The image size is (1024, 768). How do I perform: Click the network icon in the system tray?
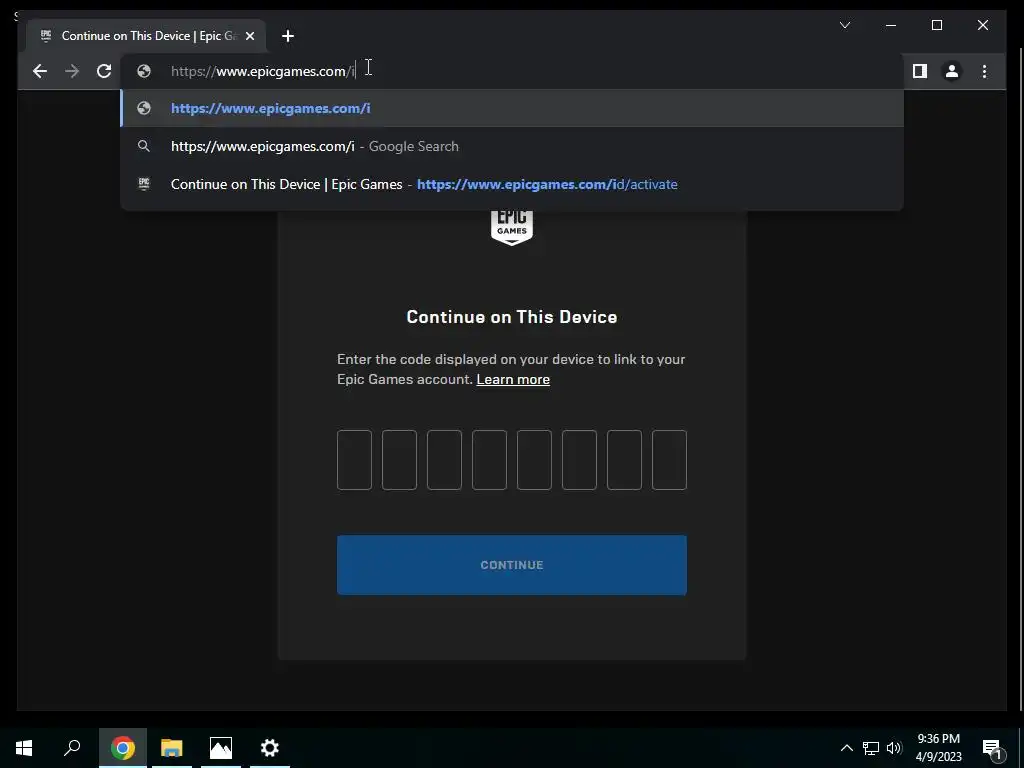pos(871,748)
